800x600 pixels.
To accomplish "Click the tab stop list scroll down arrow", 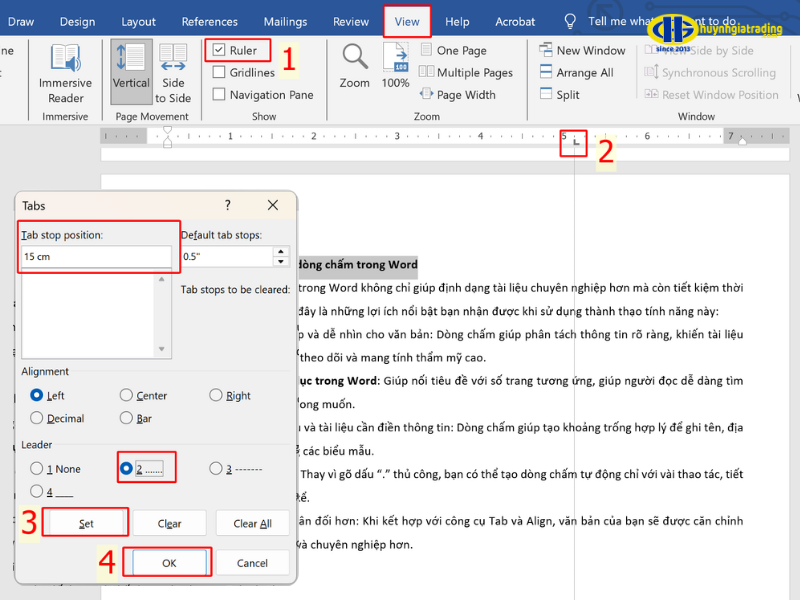I will 162,349.
